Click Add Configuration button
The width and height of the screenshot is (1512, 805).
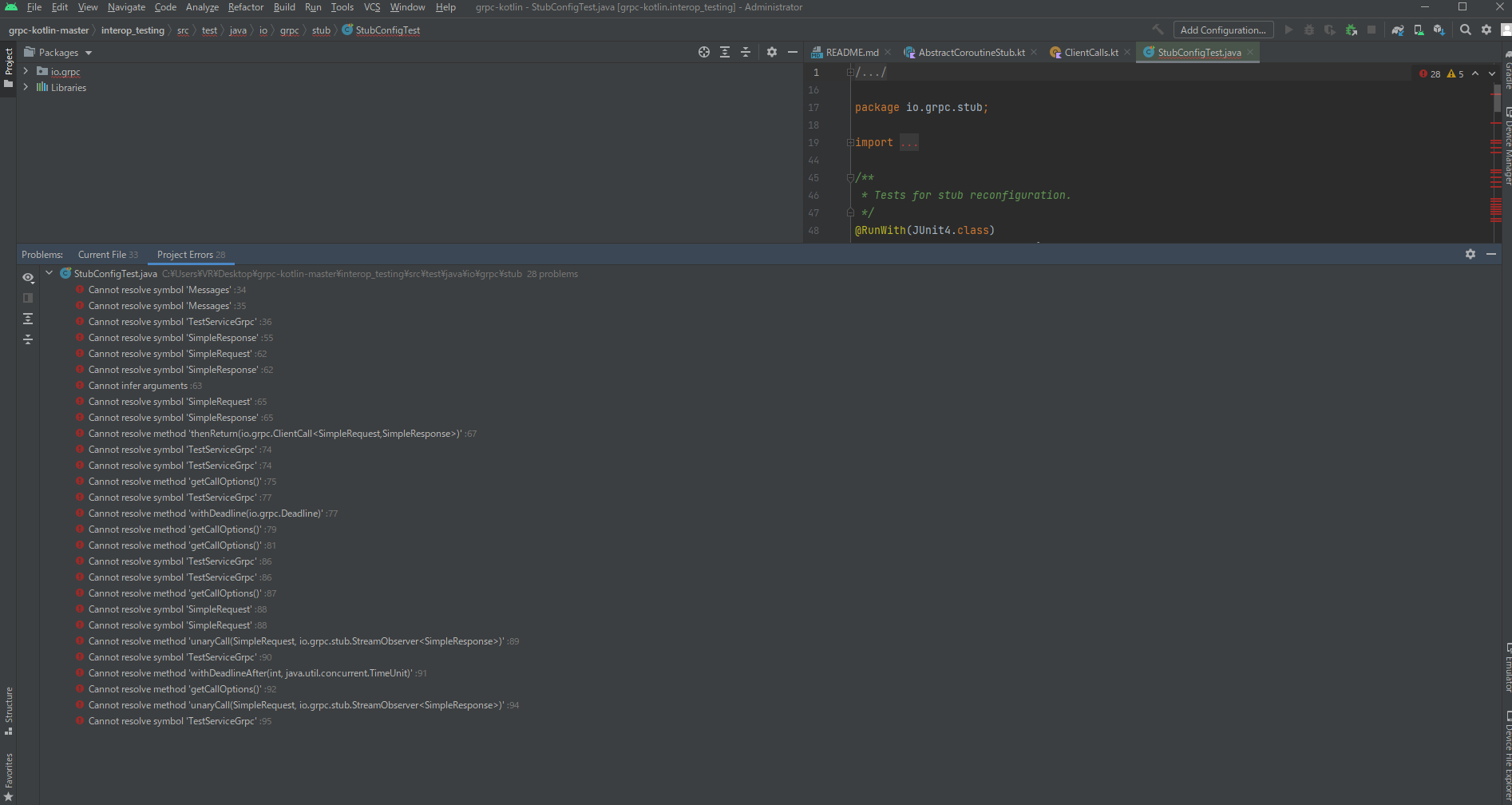1223,30
